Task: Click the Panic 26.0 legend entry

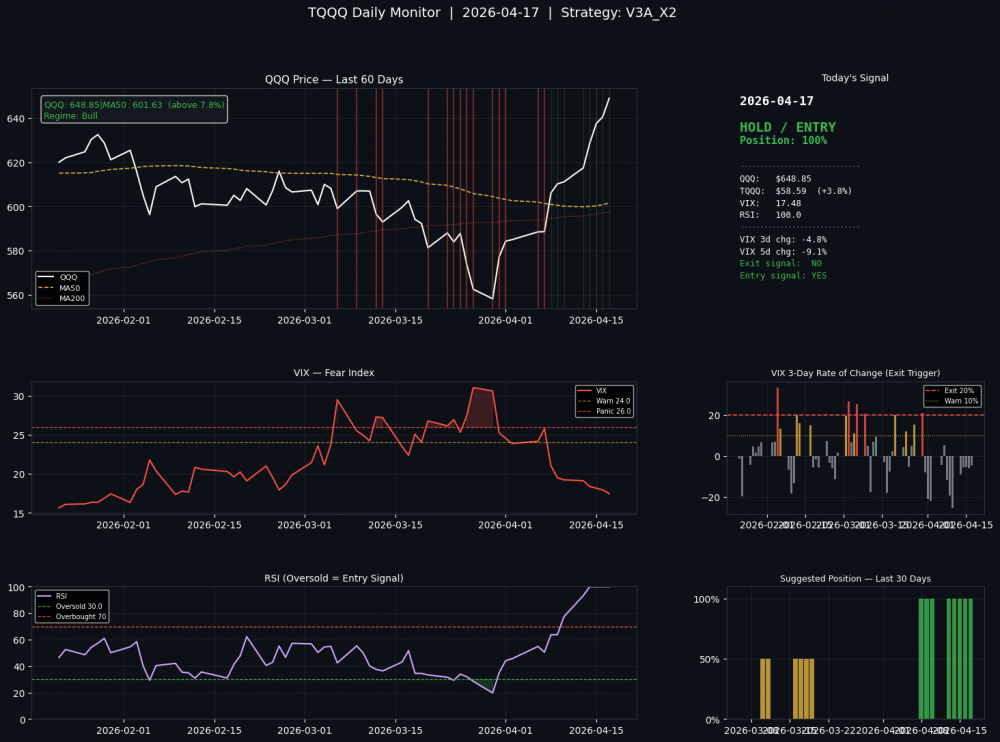Action: tap(614, 411)
